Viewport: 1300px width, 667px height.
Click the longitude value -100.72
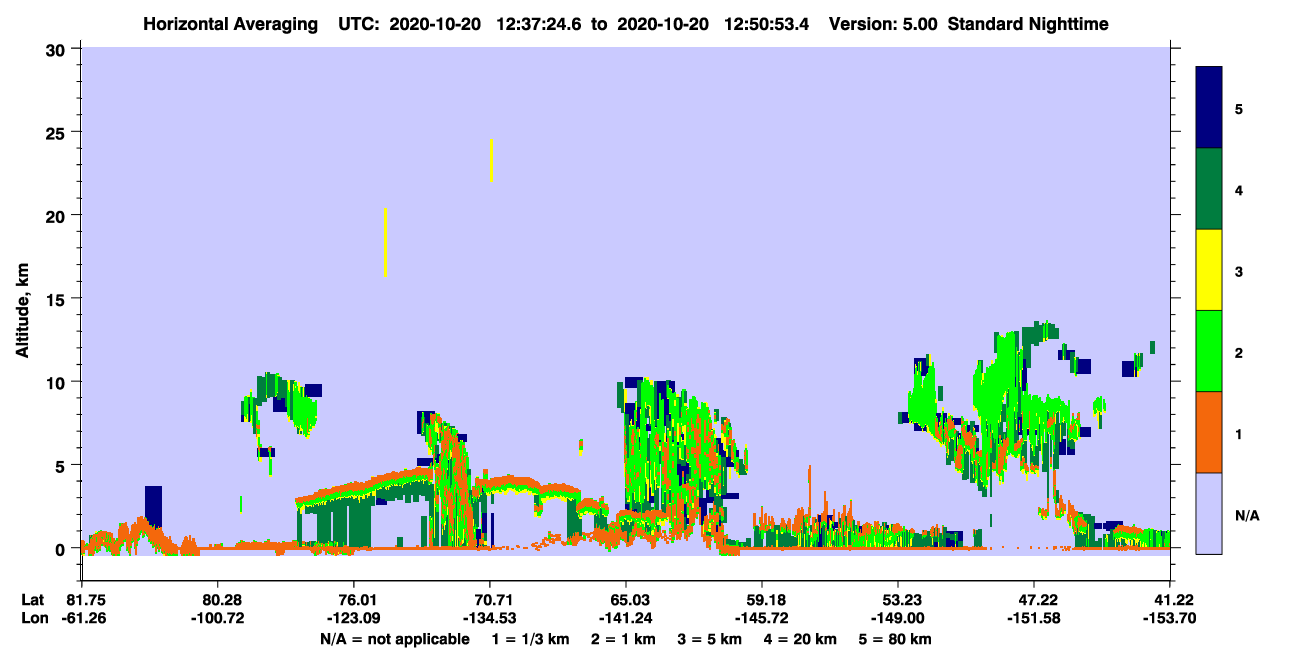point(217,618)
